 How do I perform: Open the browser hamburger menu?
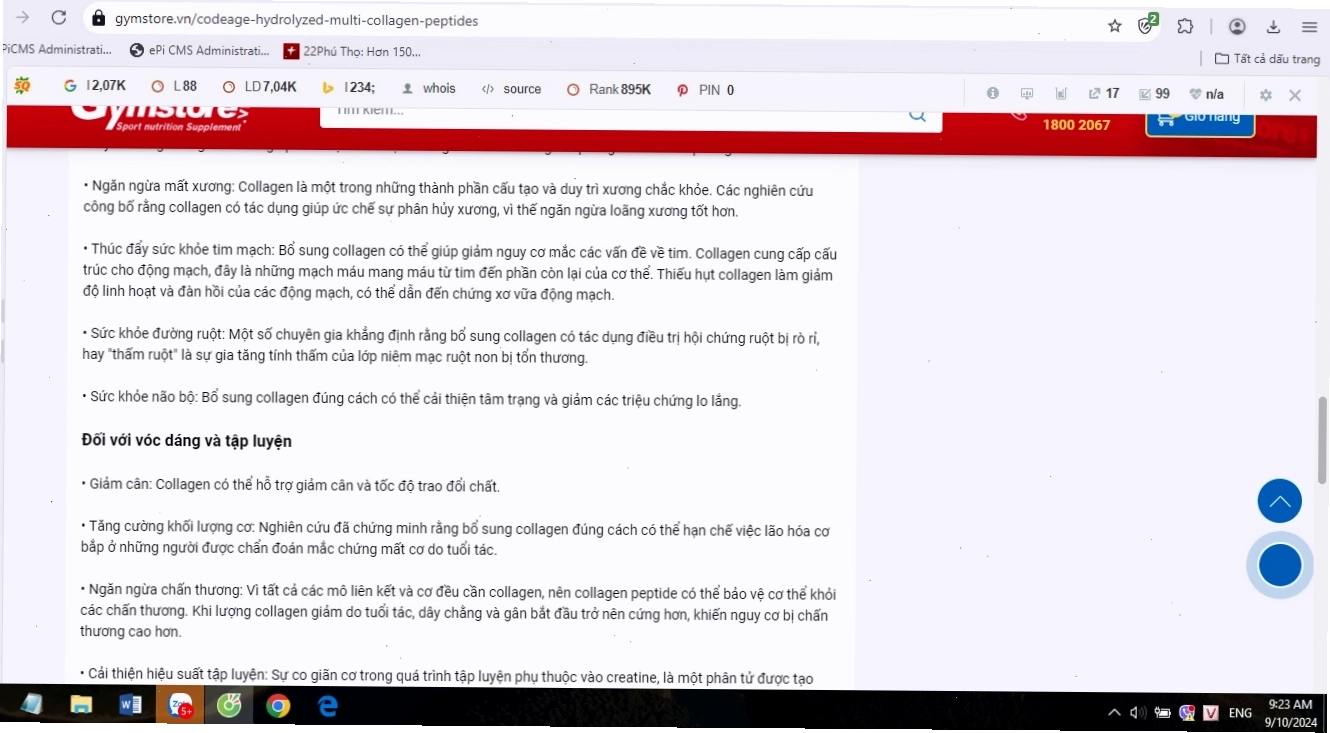tap(1309, 26)
